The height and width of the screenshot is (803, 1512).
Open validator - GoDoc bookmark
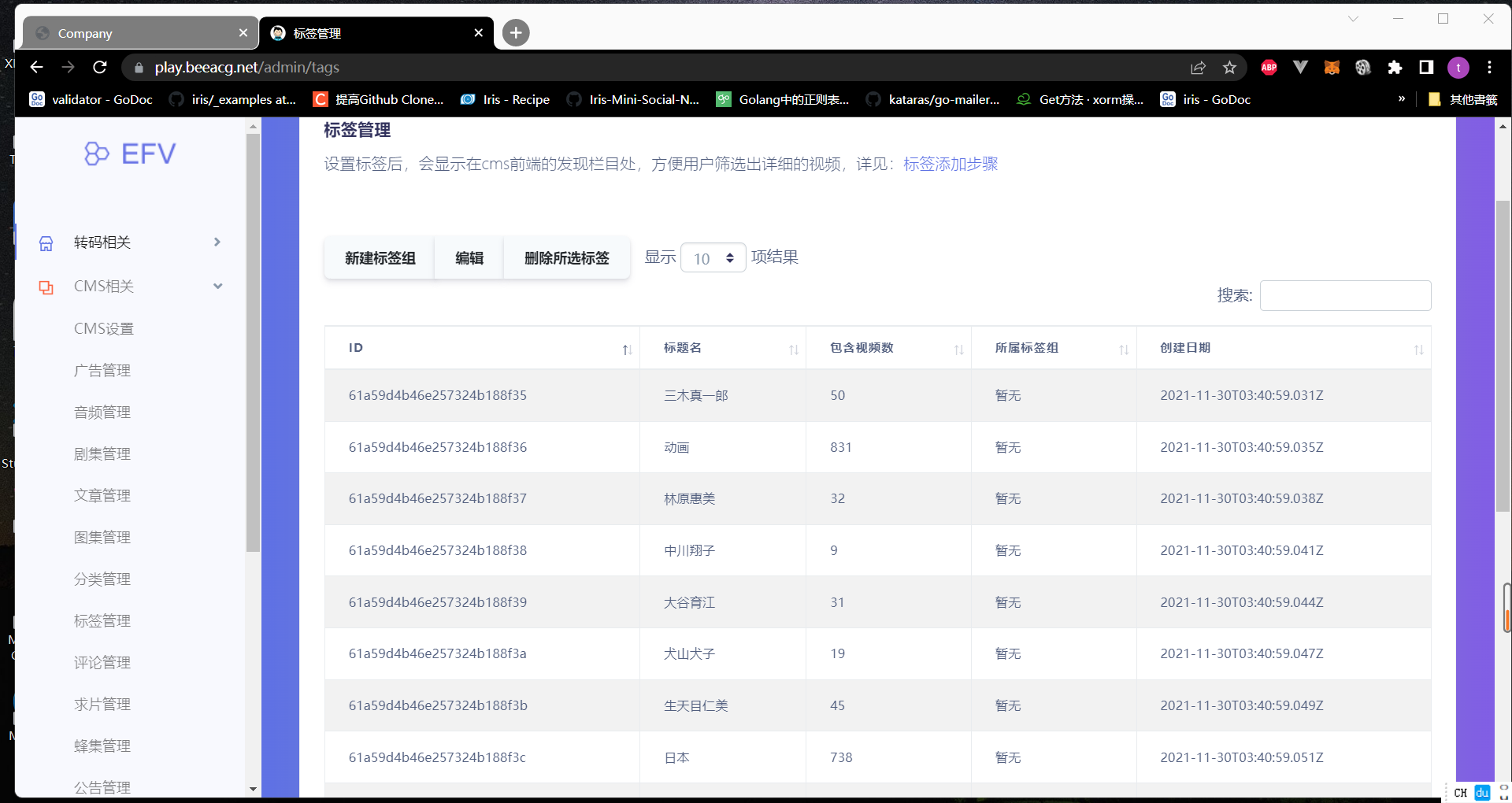[91, 99]
